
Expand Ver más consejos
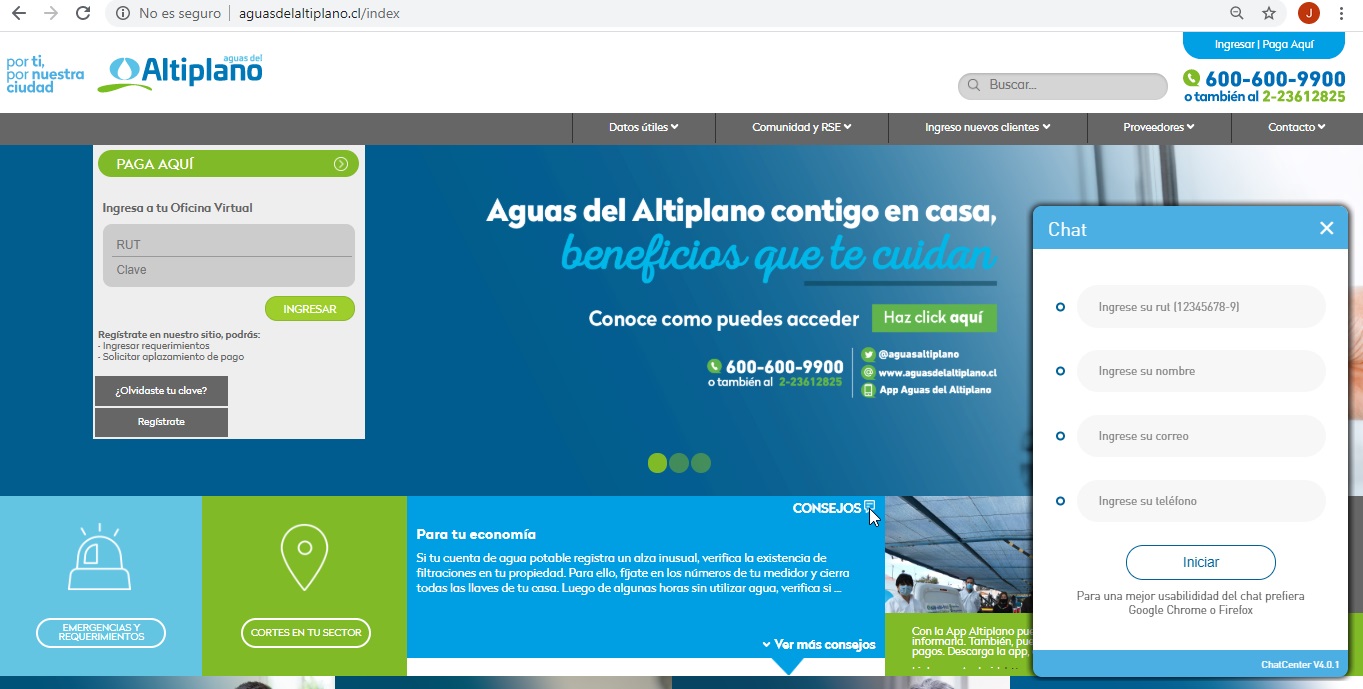pyautogui.click(x=822, y=645)
